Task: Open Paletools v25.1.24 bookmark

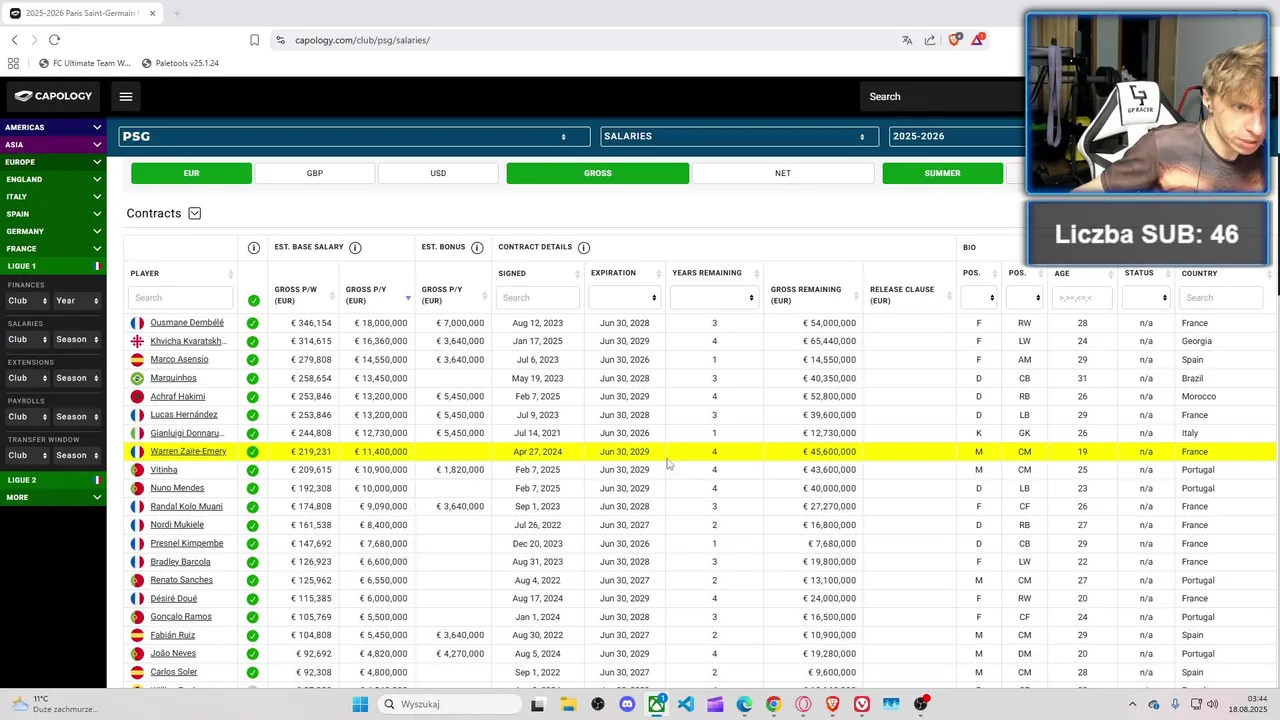Action: 180,63
